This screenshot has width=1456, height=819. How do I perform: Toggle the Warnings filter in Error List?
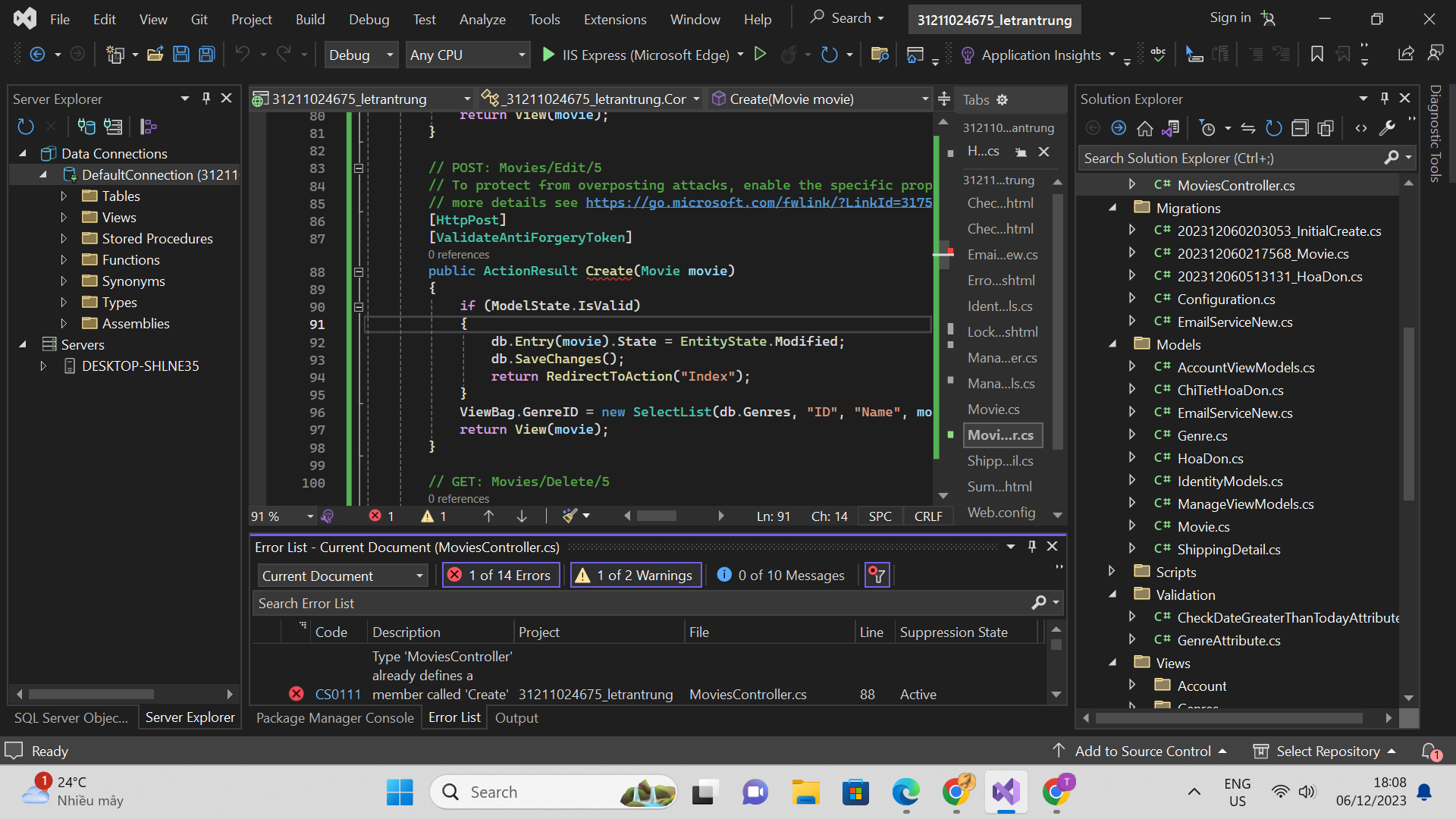[635, 576]
